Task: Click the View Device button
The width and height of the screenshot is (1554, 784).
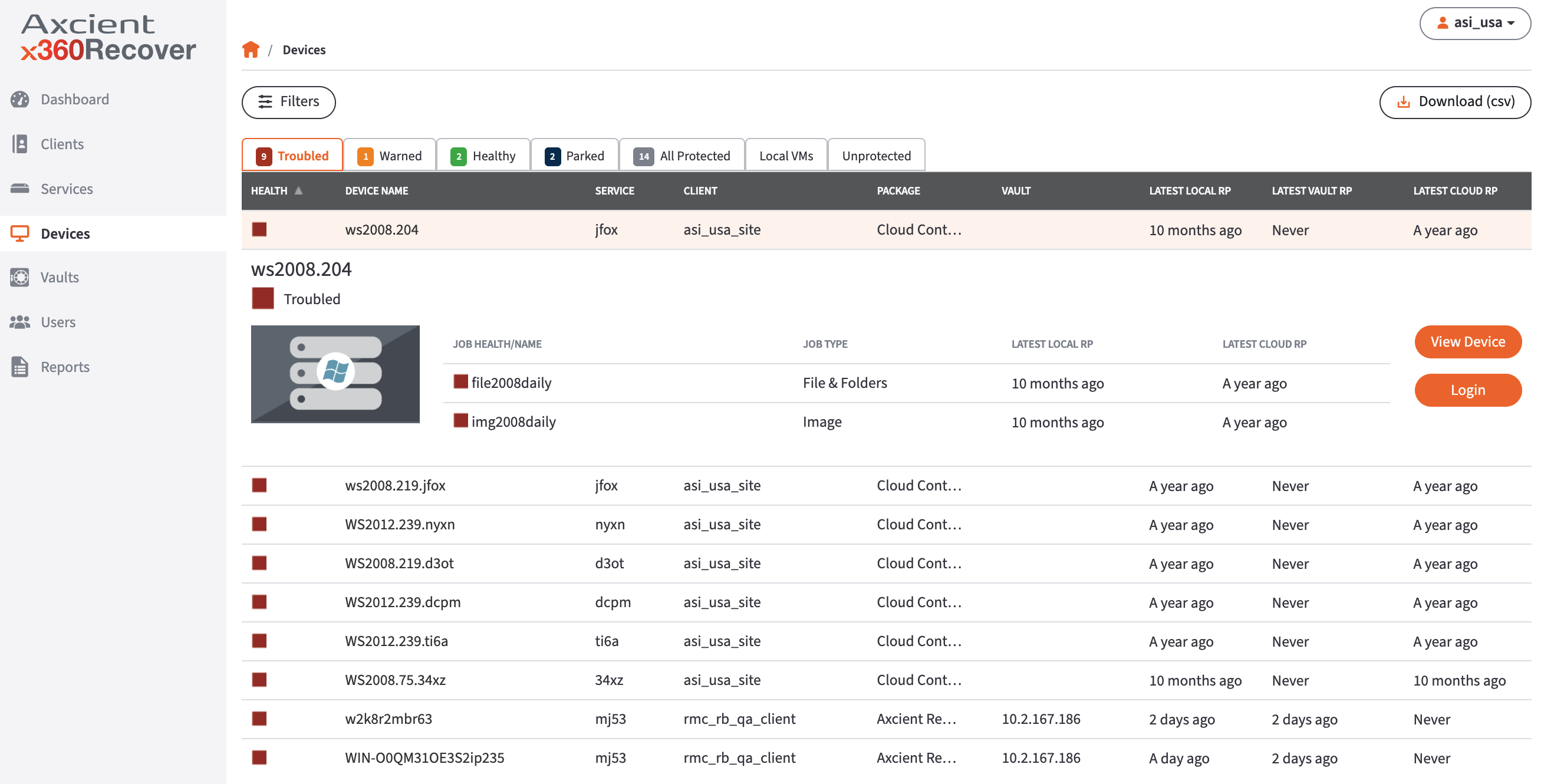Action: (1468, 341)
